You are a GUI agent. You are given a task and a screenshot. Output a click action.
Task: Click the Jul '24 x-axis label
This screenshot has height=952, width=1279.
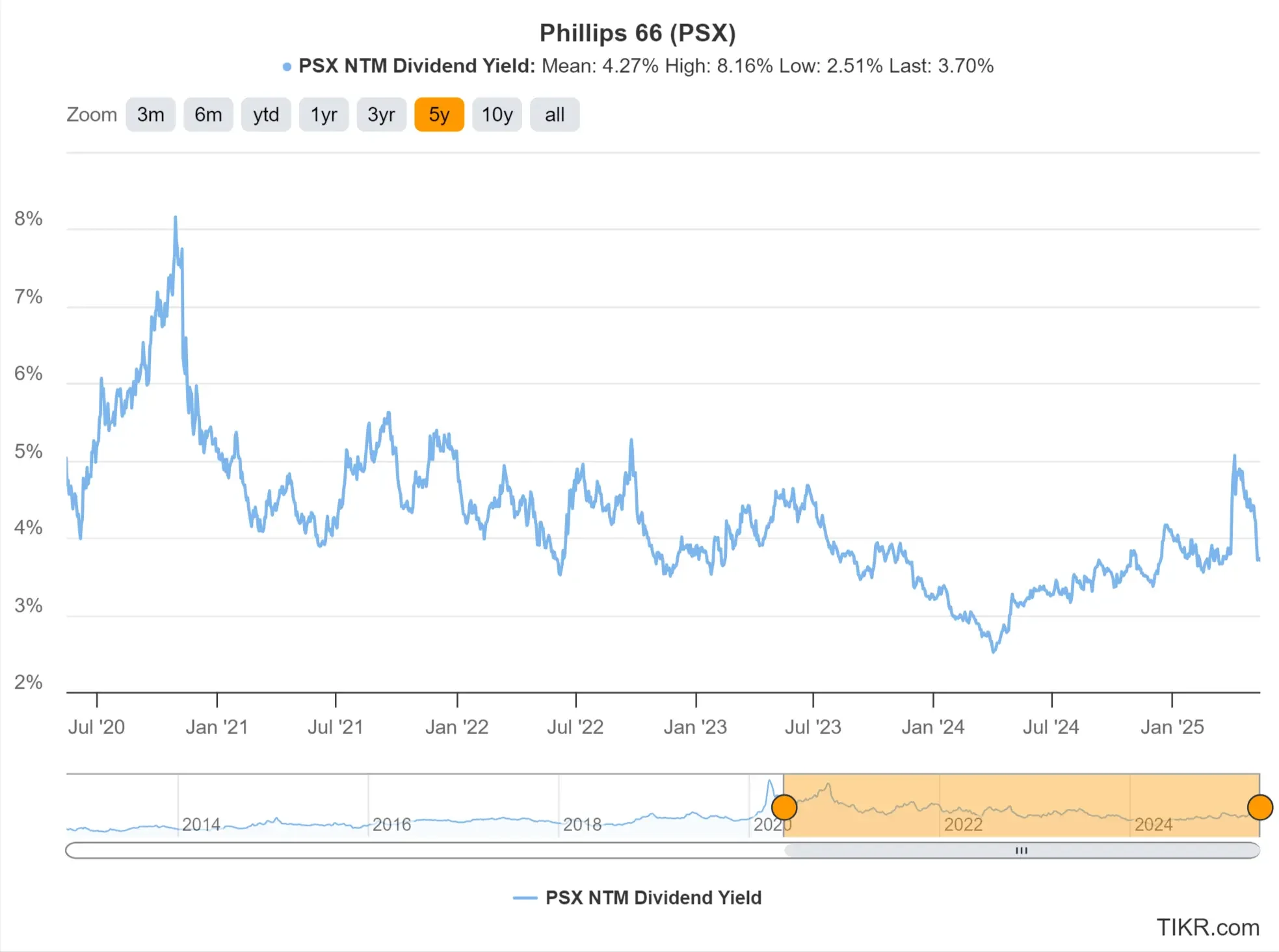[x=1051, y=727]
